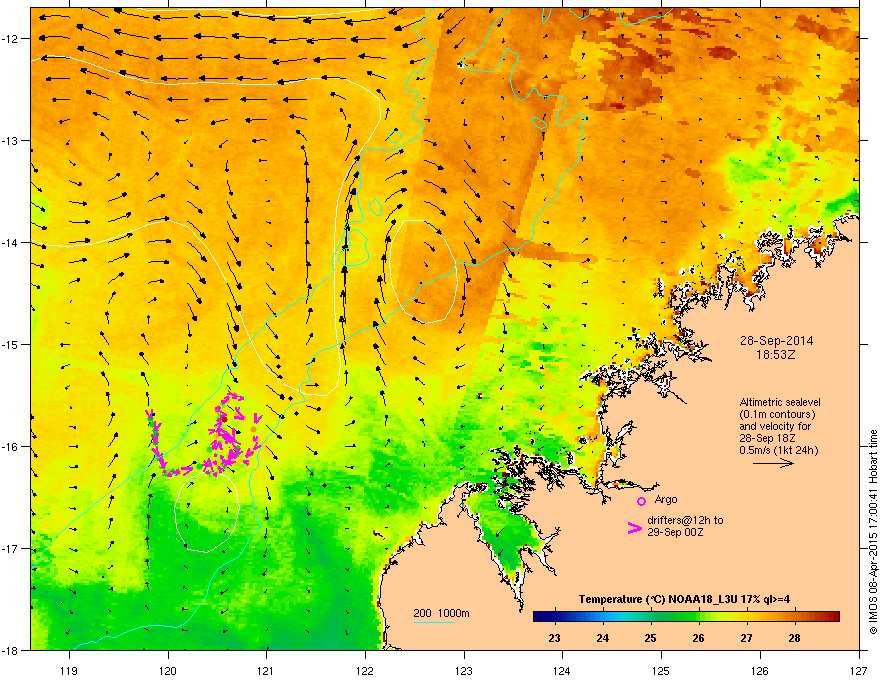The height and width of the screenshot is (680, 880).
Task: Click the '200 1000m' bathymetry label
Action: pyautogui.click(x=441, y=613)
